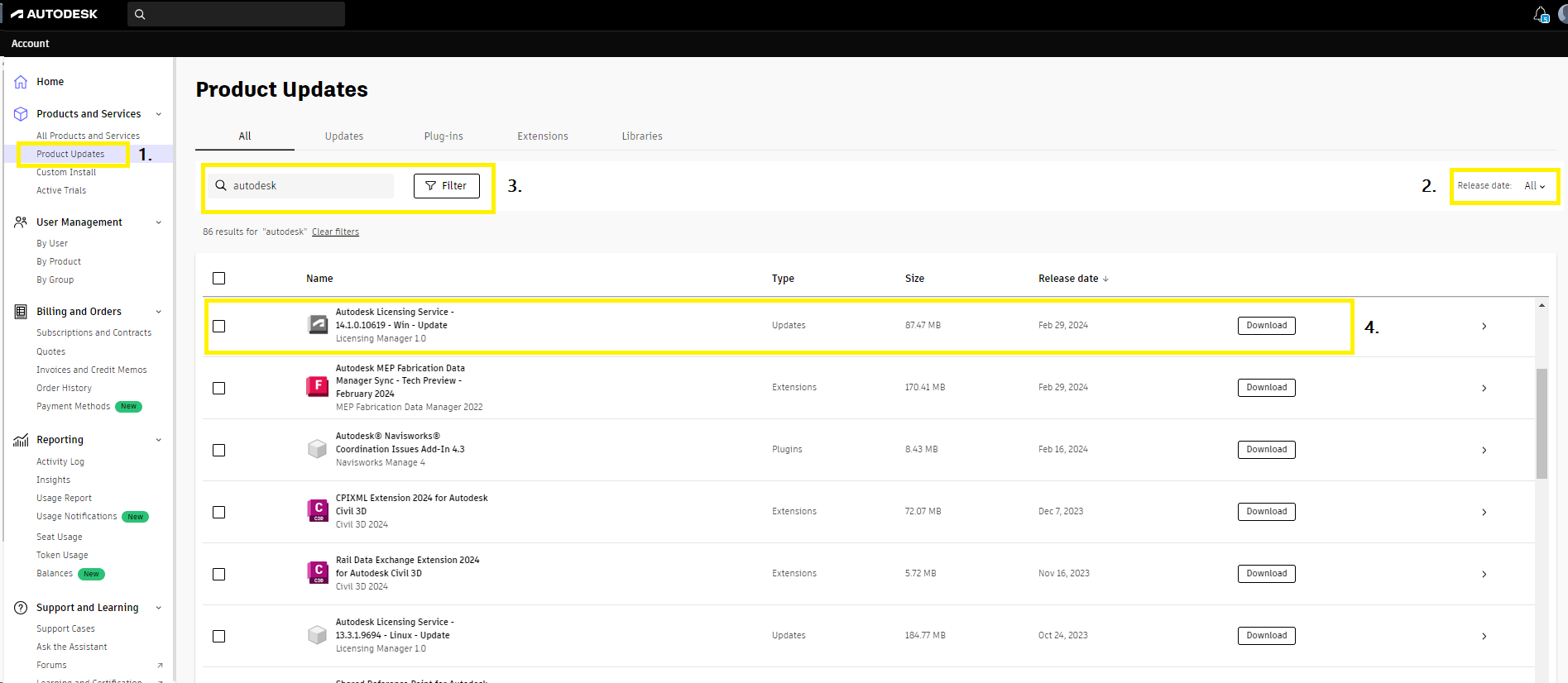
Task: Select the Navisworks Coordination Issues Add-In checkbox
Action: pos(218,450)
